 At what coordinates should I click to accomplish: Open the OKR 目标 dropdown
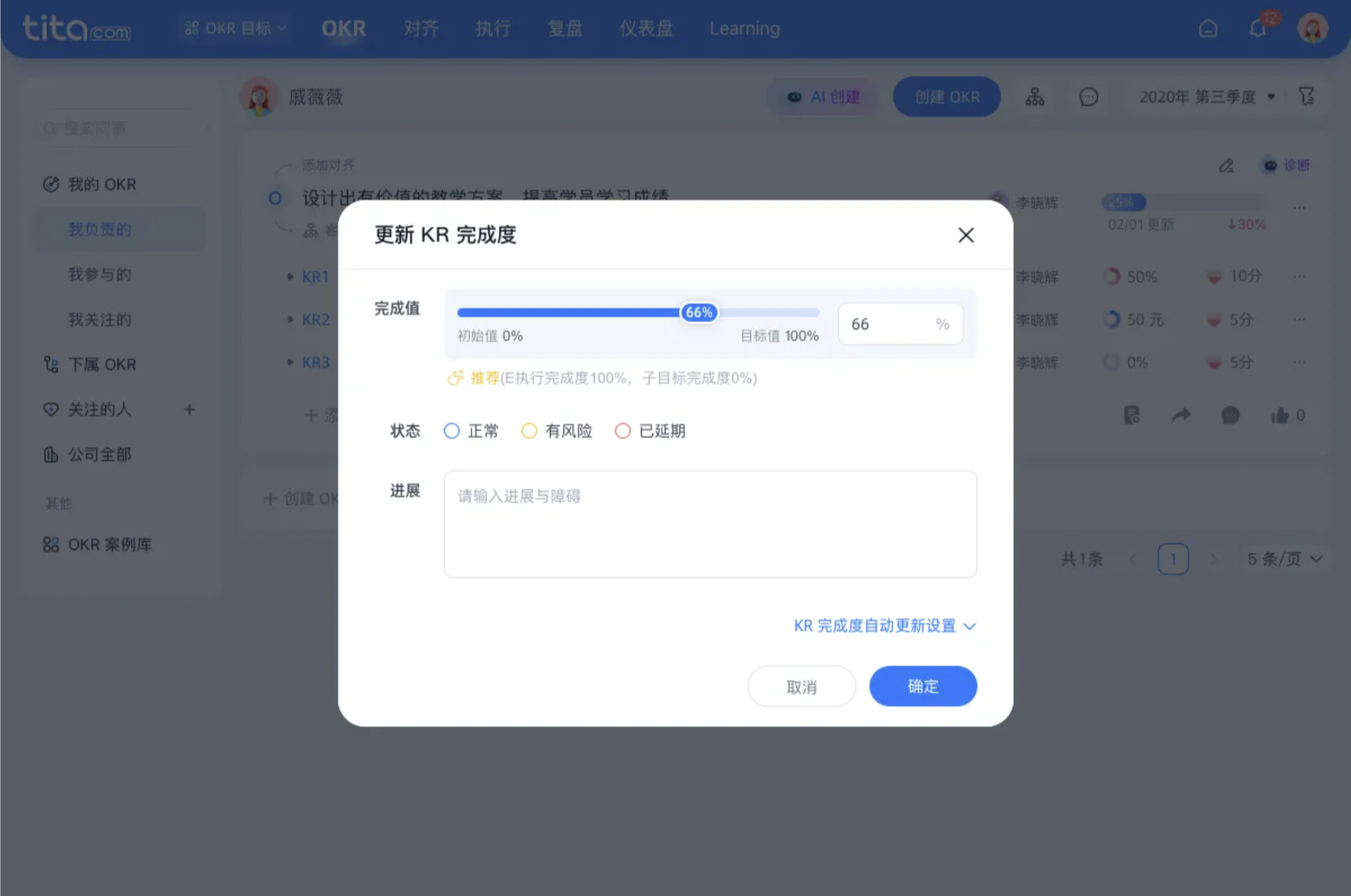click(x=235, y=29)
